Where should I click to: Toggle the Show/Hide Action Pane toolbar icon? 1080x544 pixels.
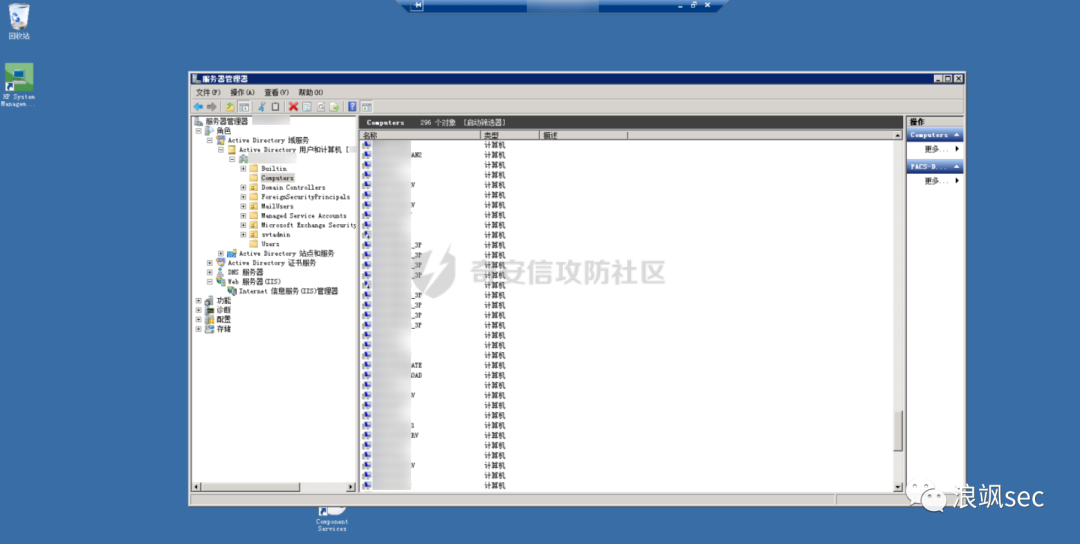point(366,107)
